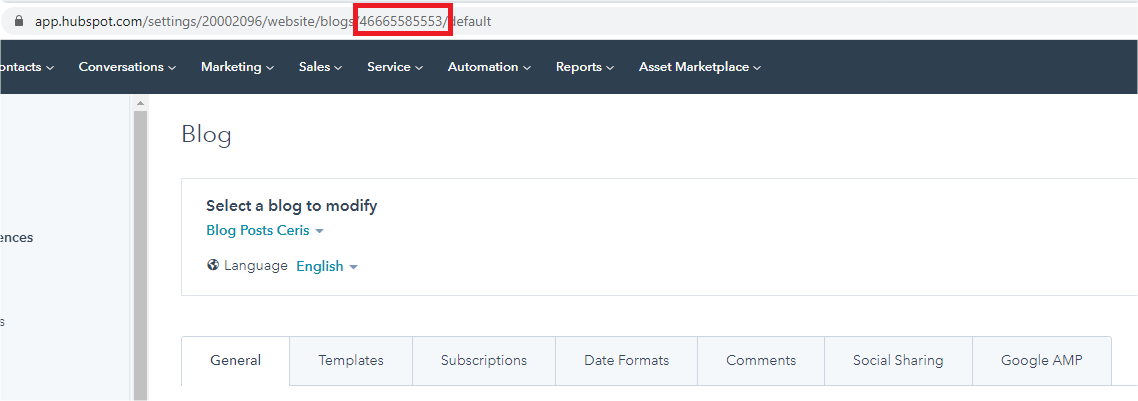Image resolution: width=1138 pixels, height=401 pixels.
Task: Expand the Service navigation menu
Action: (x=395, y=67)
